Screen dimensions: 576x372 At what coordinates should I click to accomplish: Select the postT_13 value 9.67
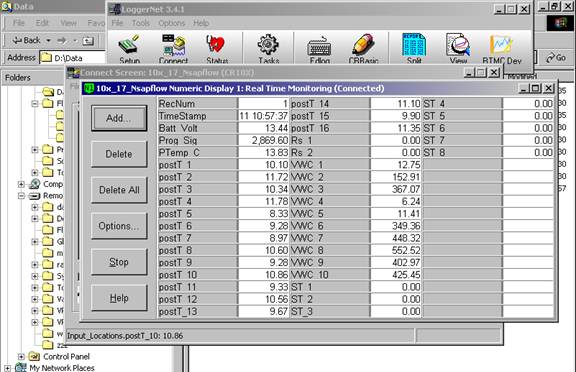tap(264, 311)
